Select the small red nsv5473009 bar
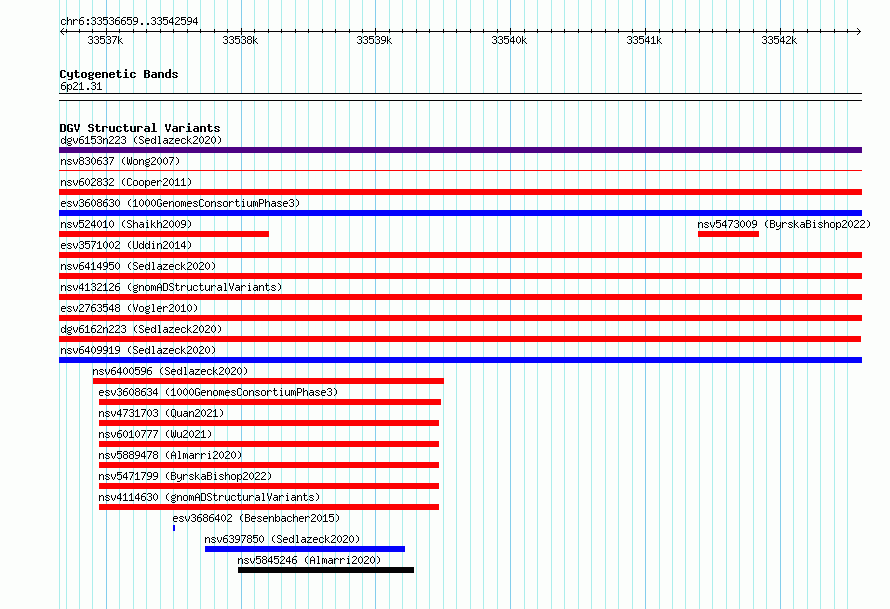 point(728,234)
